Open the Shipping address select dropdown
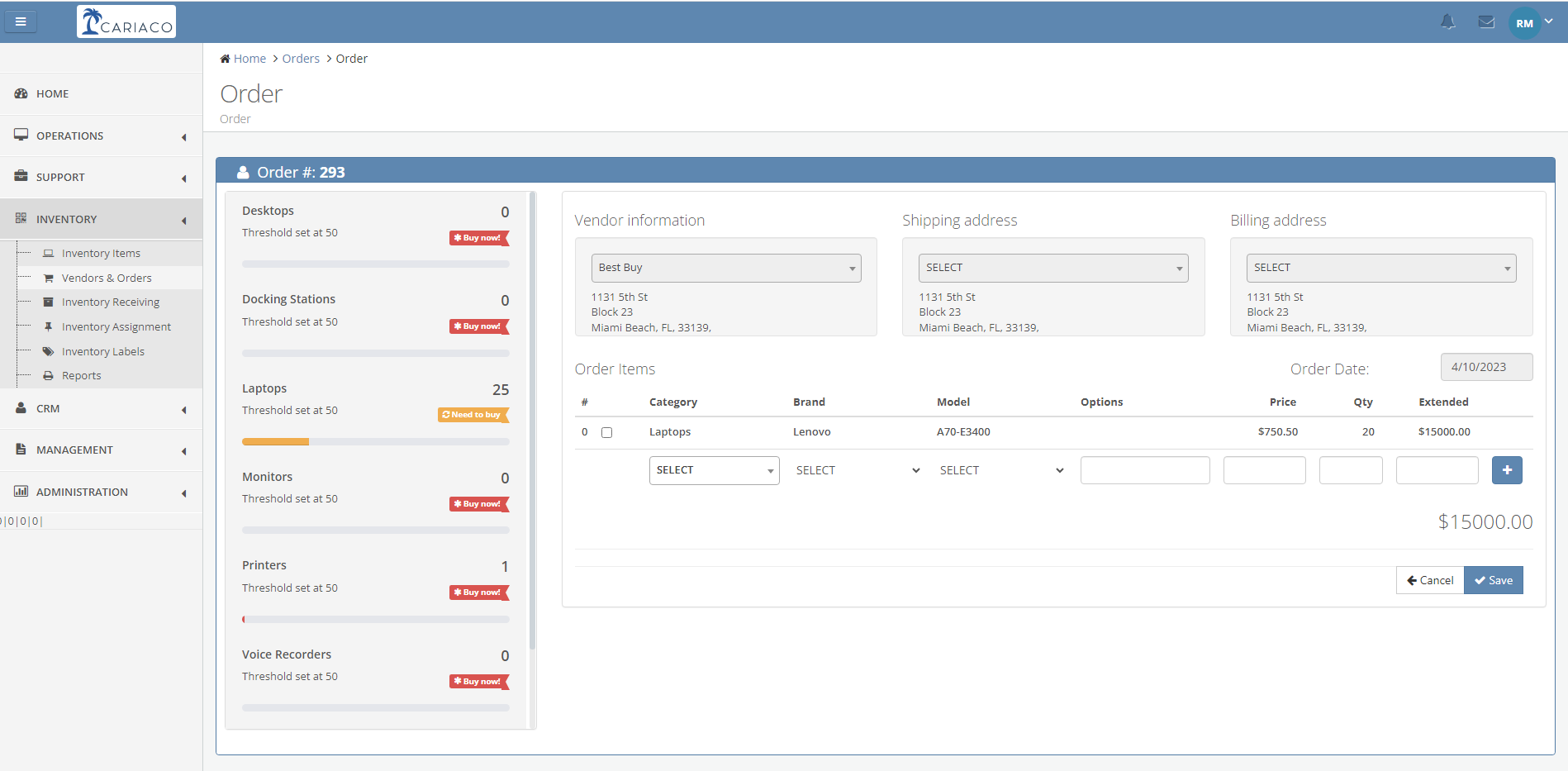1568x771 pixels. [1052, 268]
